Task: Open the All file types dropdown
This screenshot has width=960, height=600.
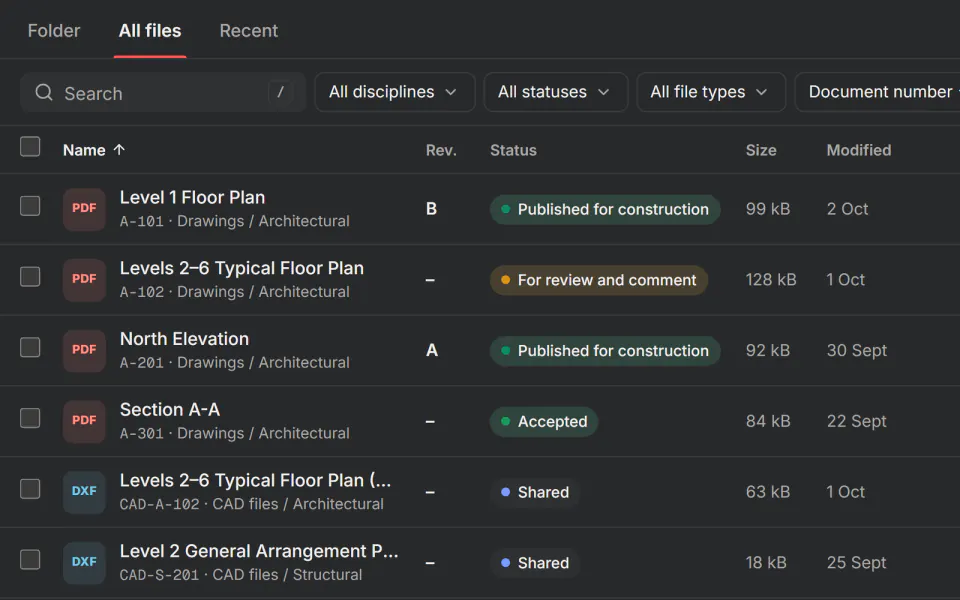Action: 711,92
